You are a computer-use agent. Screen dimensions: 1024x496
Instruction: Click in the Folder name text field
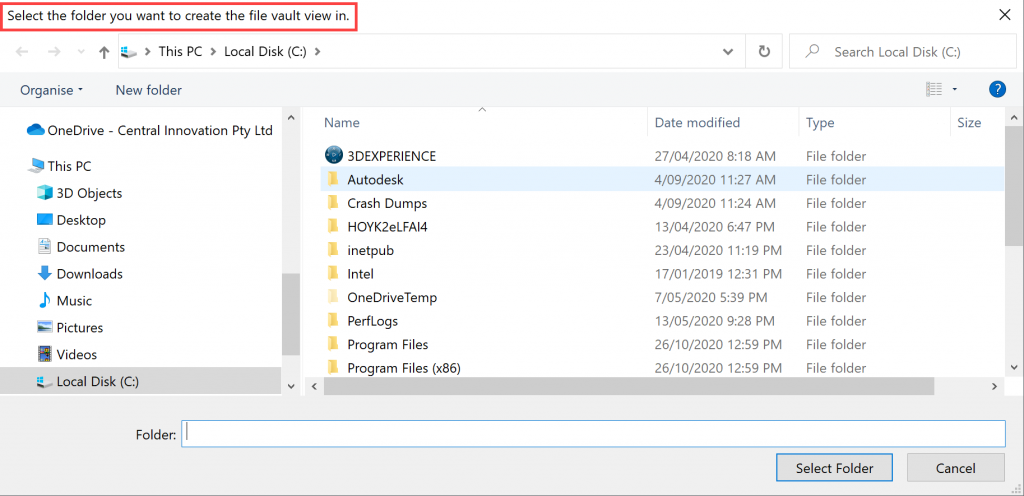(x=592, y=434)
